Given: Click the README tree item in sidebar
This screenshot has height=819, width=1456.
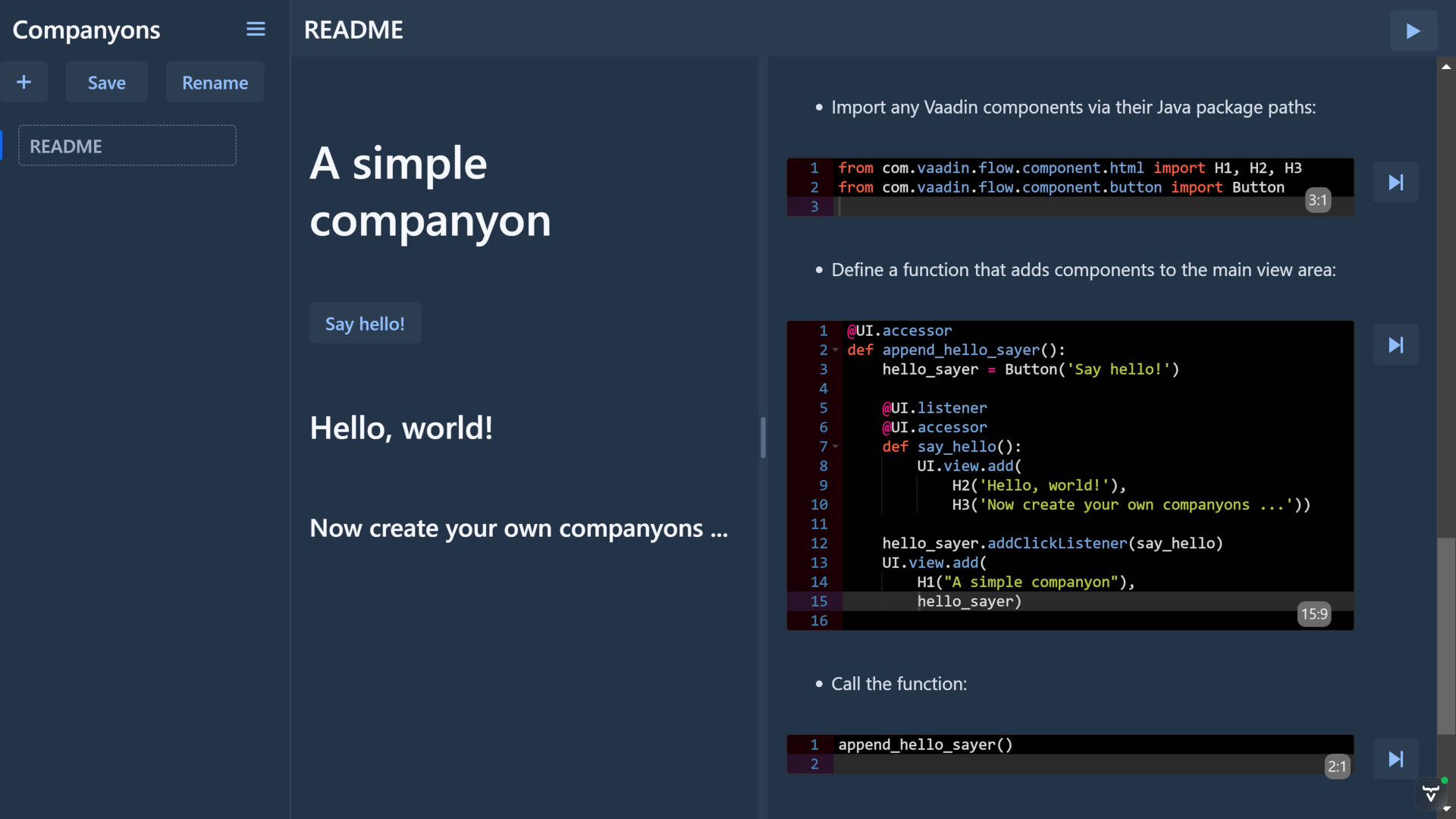Looking at the screenshot, I should (x=127, y=146).
